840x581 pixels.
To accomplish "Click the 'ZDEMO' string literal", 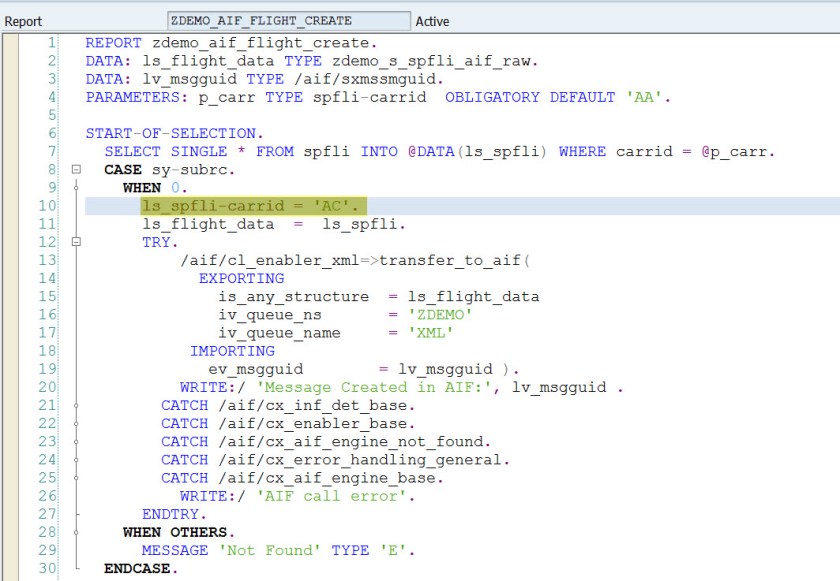I will (440, 315).
